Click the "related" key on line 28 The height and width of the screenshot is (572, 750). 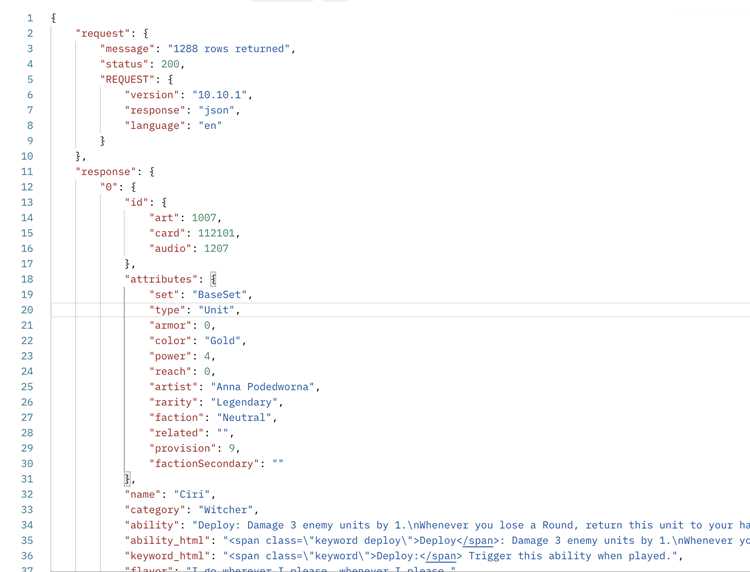tap(174, 433)
